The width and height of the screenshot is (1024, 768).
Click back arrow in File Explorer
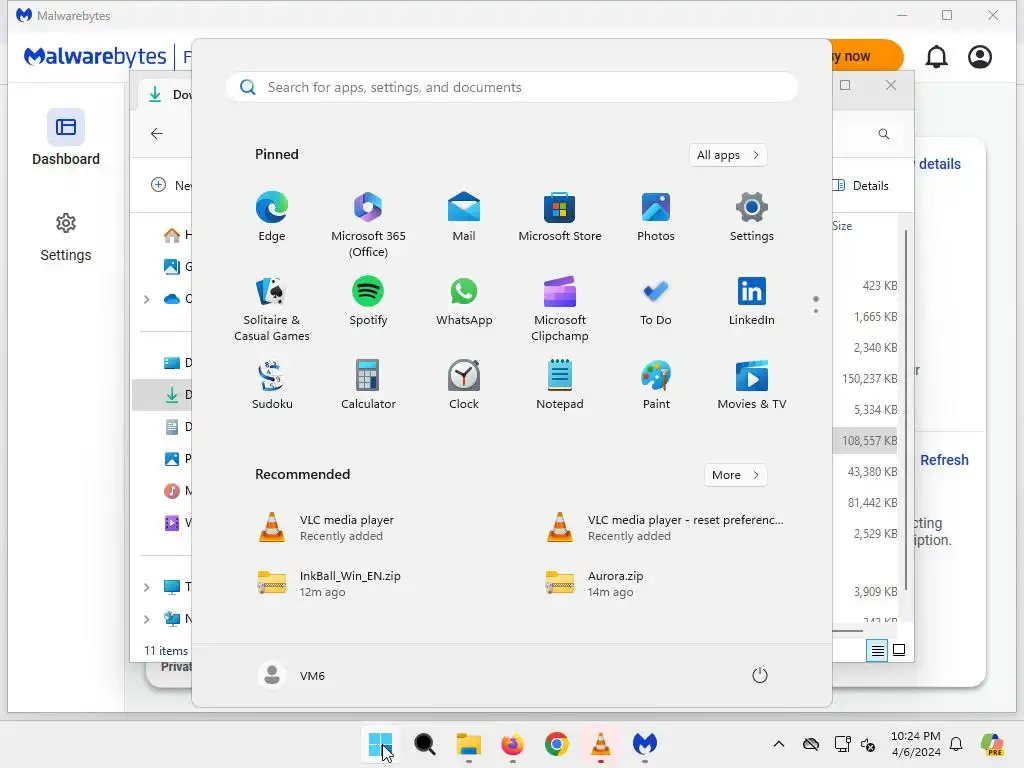[157, 134]
